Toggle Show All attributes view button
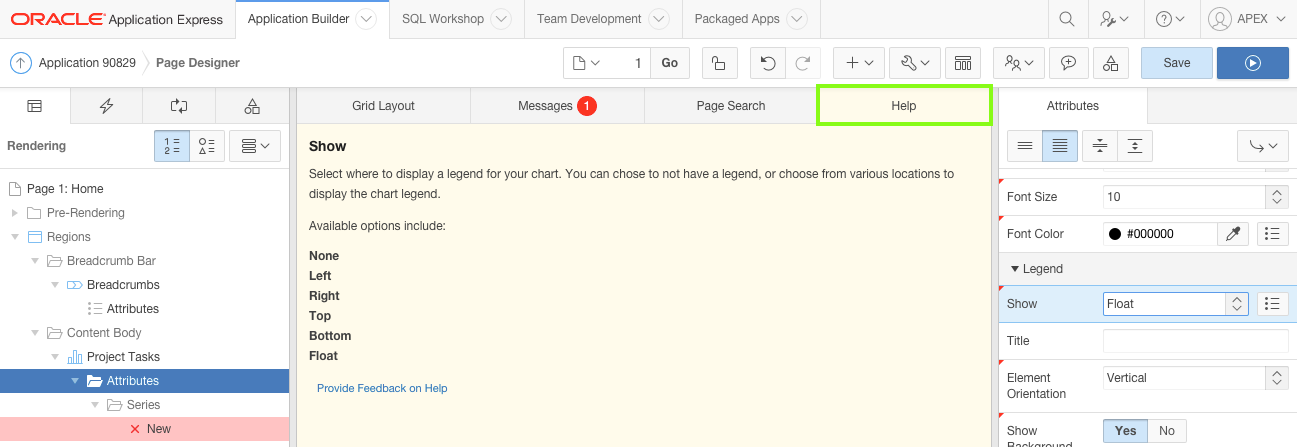 (1060, 146)
